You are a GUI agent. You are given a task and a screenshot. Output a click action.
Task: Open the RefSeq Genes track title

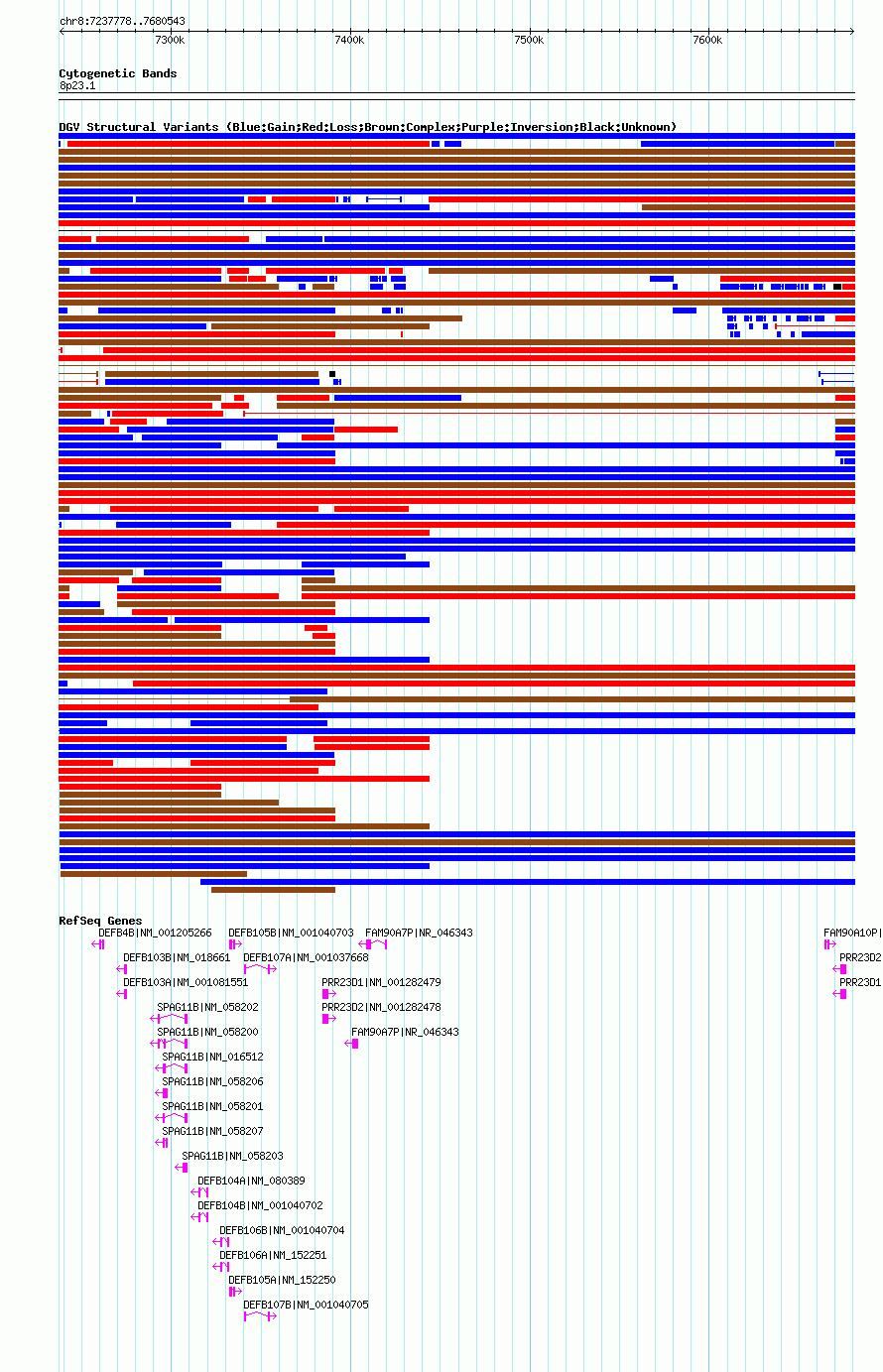point(100,921)
